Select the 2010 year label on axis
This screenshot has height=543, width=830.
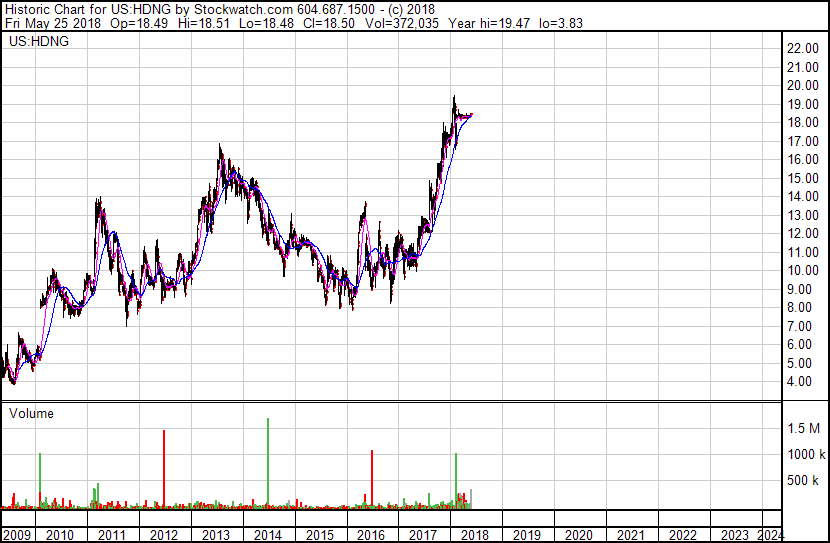click(60, 535)
